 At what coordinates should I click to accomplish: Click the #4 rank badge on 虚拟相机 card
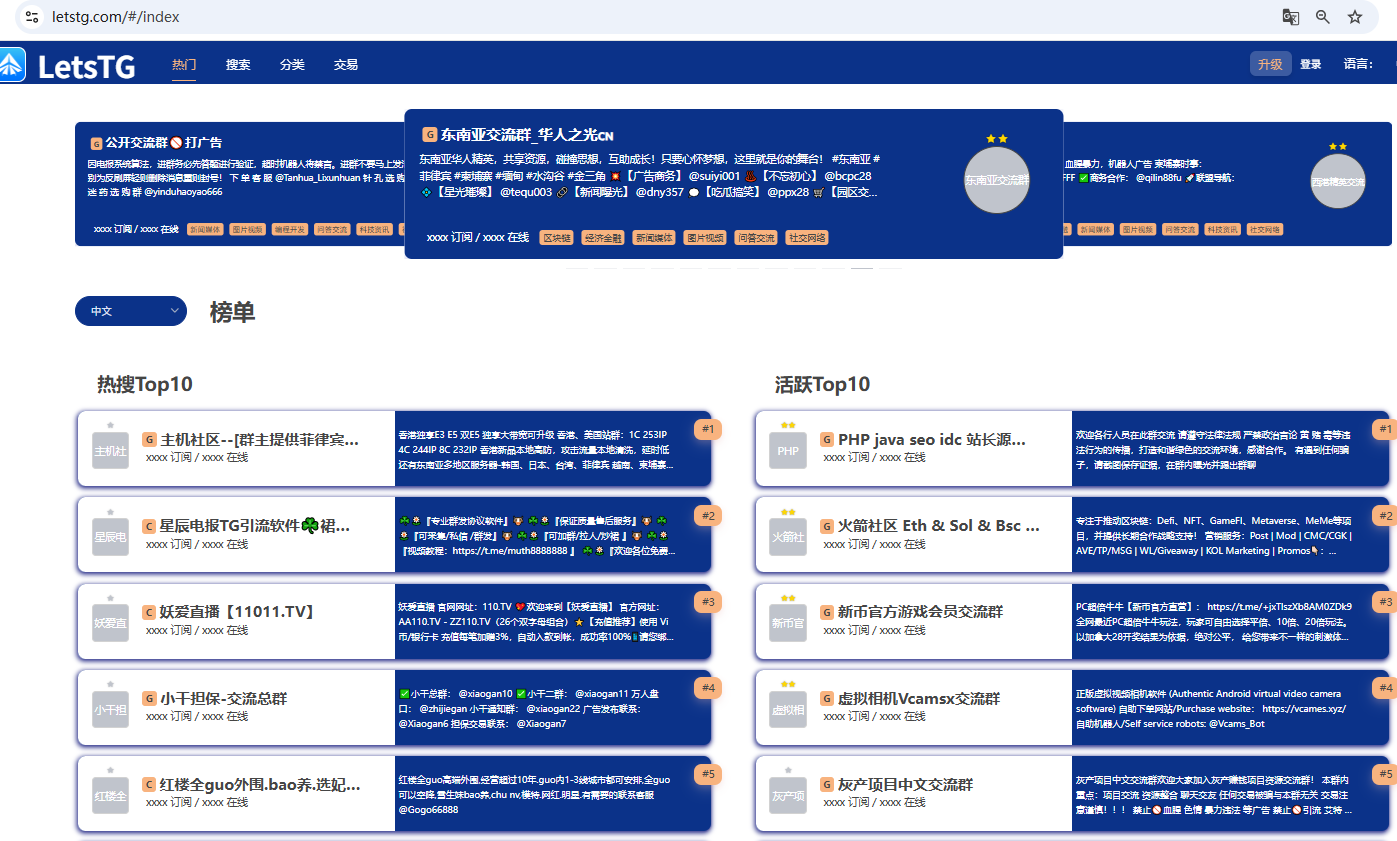click(x=1385, y=688)
